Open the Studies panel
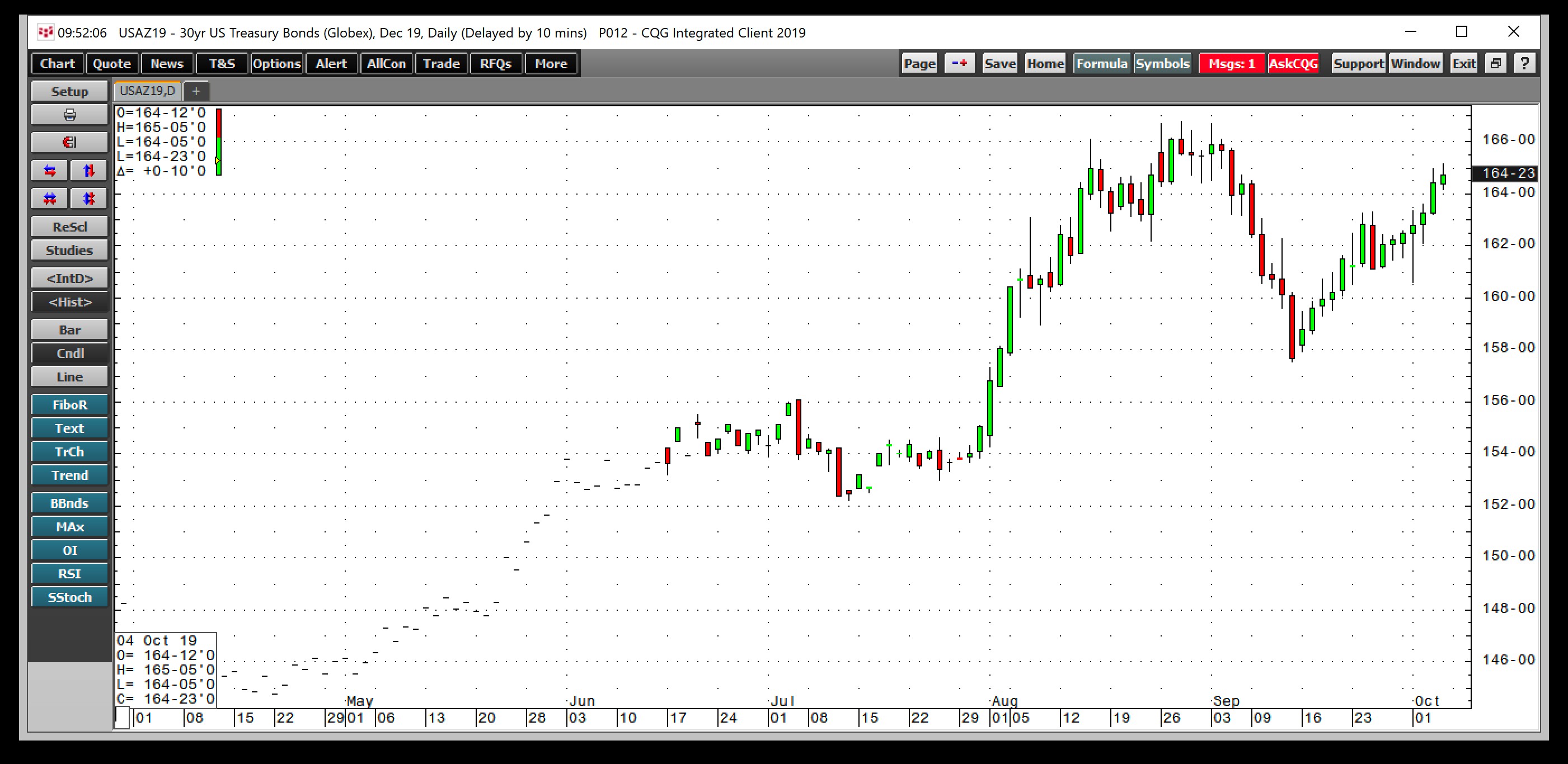Screen dimensions: 1568x764 tap(69, 249)
